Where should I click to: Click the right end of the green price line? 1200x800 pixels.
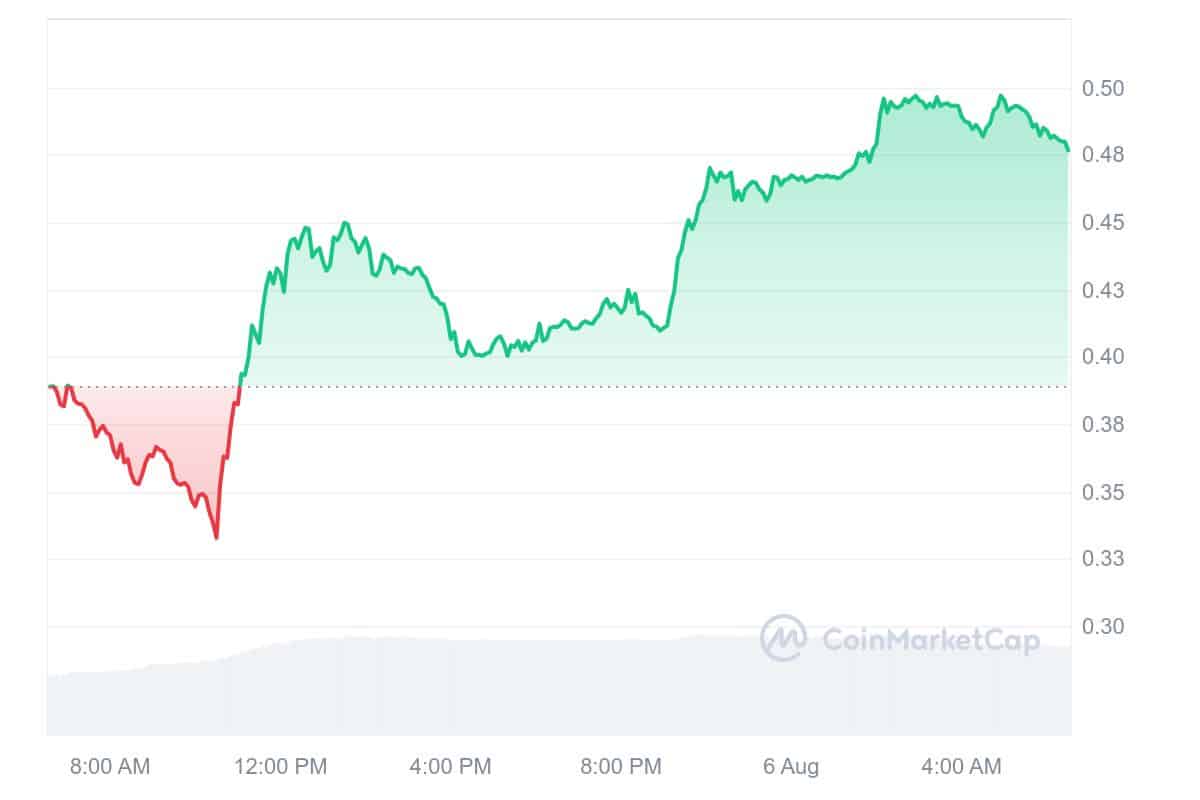[1068, 150]
